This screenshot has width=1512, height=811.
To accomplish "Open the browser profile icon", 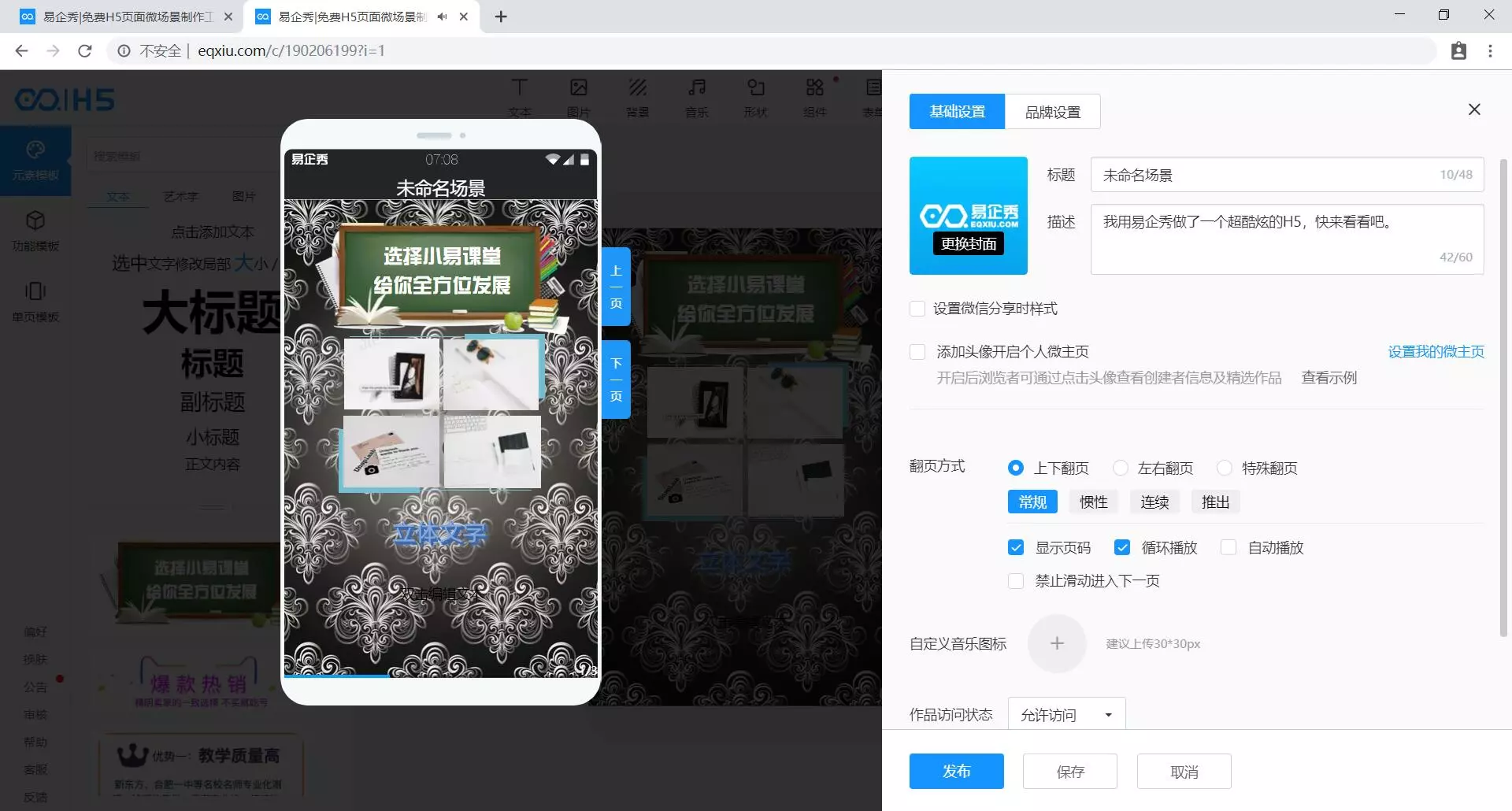I will [1458, 51].
